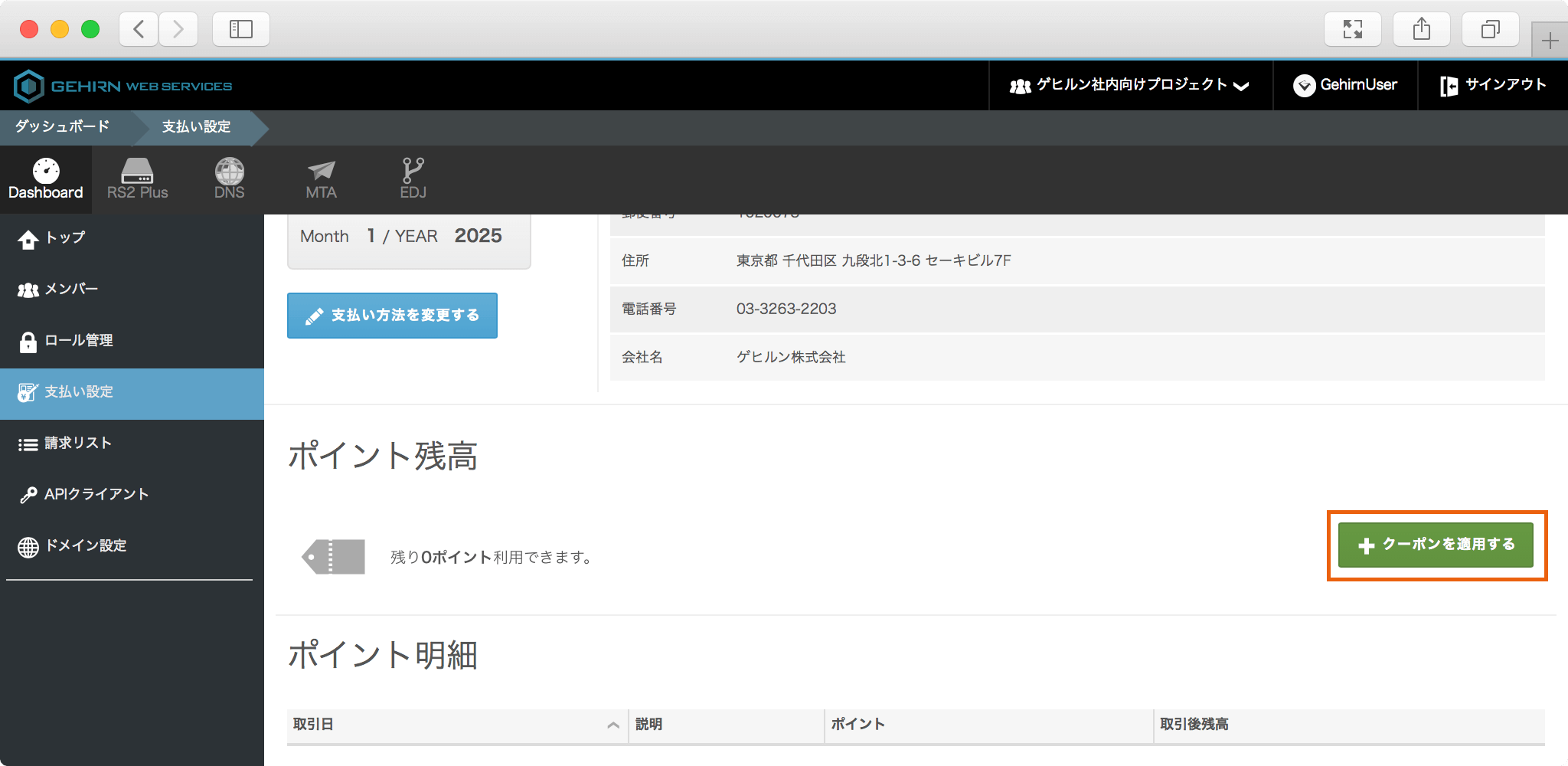
Task: Open the GehirnUser account menu
Action: [1345, 85]
